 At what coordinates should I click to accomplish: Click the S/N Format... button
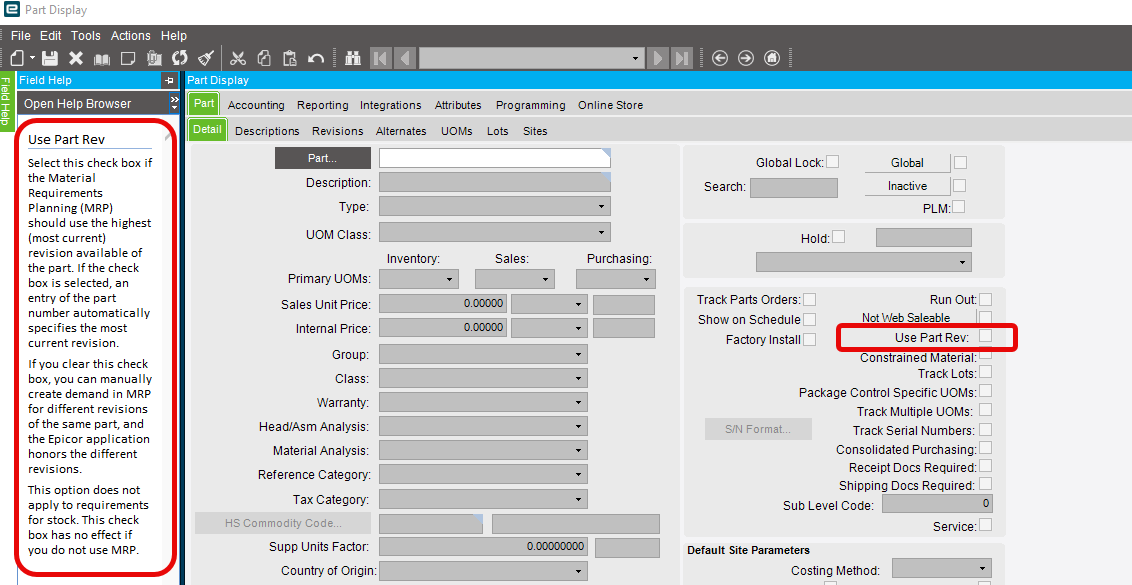coord(758,429)
